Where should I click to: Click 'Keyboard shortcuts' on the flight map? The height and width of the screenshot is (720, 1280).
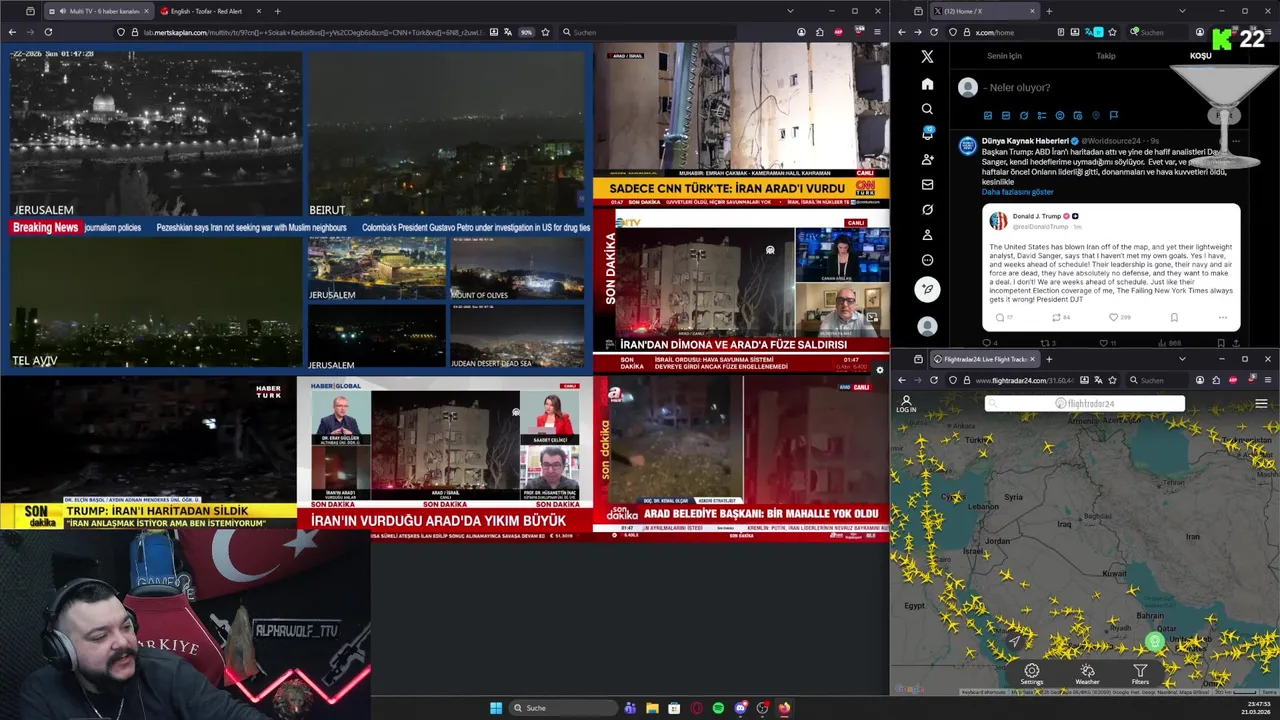click(983, 692)
